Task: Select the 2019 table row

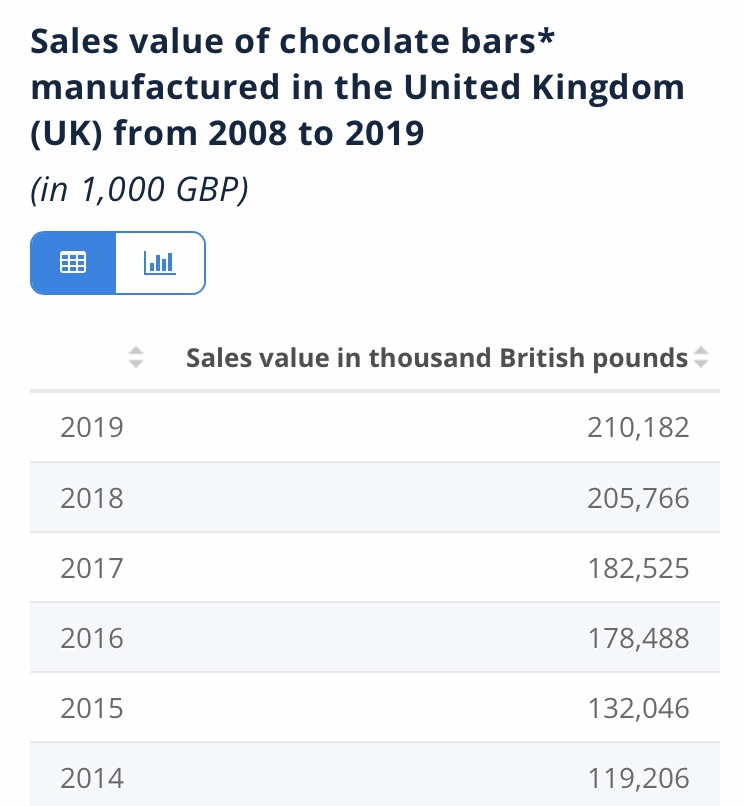Action: pos(374,428)
